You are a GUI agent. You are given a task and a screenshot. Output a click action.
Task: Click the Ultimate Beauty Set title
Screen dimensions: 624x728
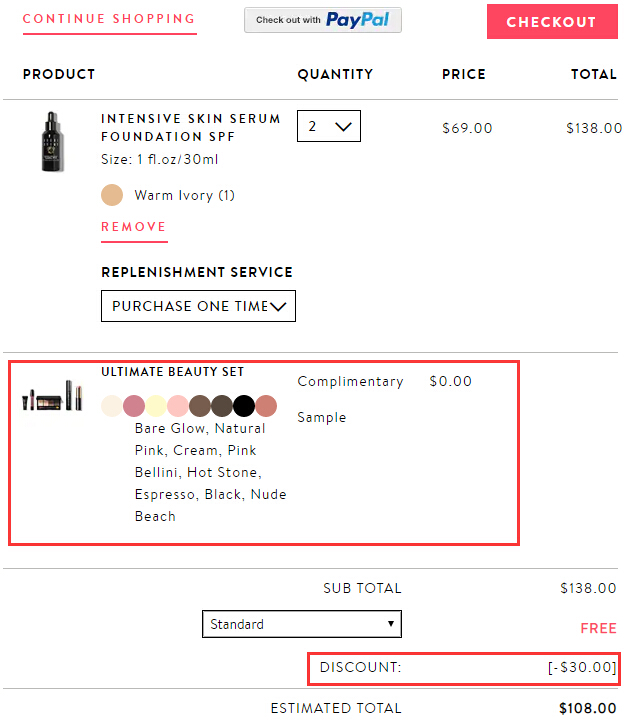coord(172,372)
